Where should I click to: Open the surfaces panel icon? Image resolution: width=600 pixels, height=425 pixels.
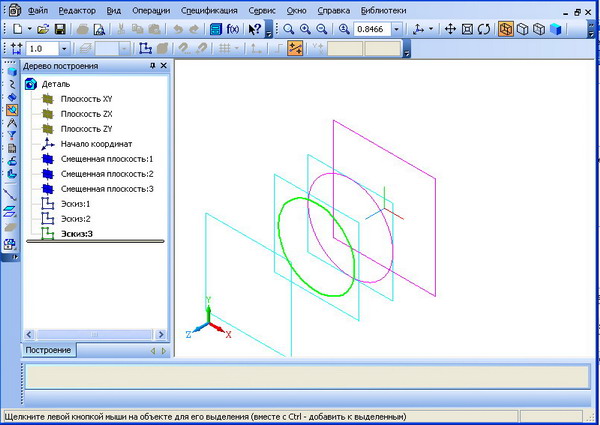click(12, 97)
